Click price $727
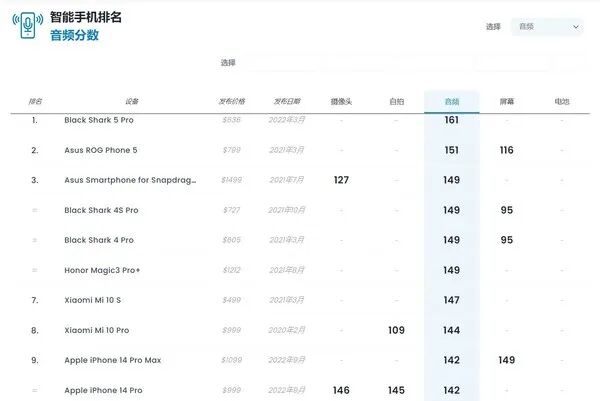600x401 pixels. coord(232,210)
